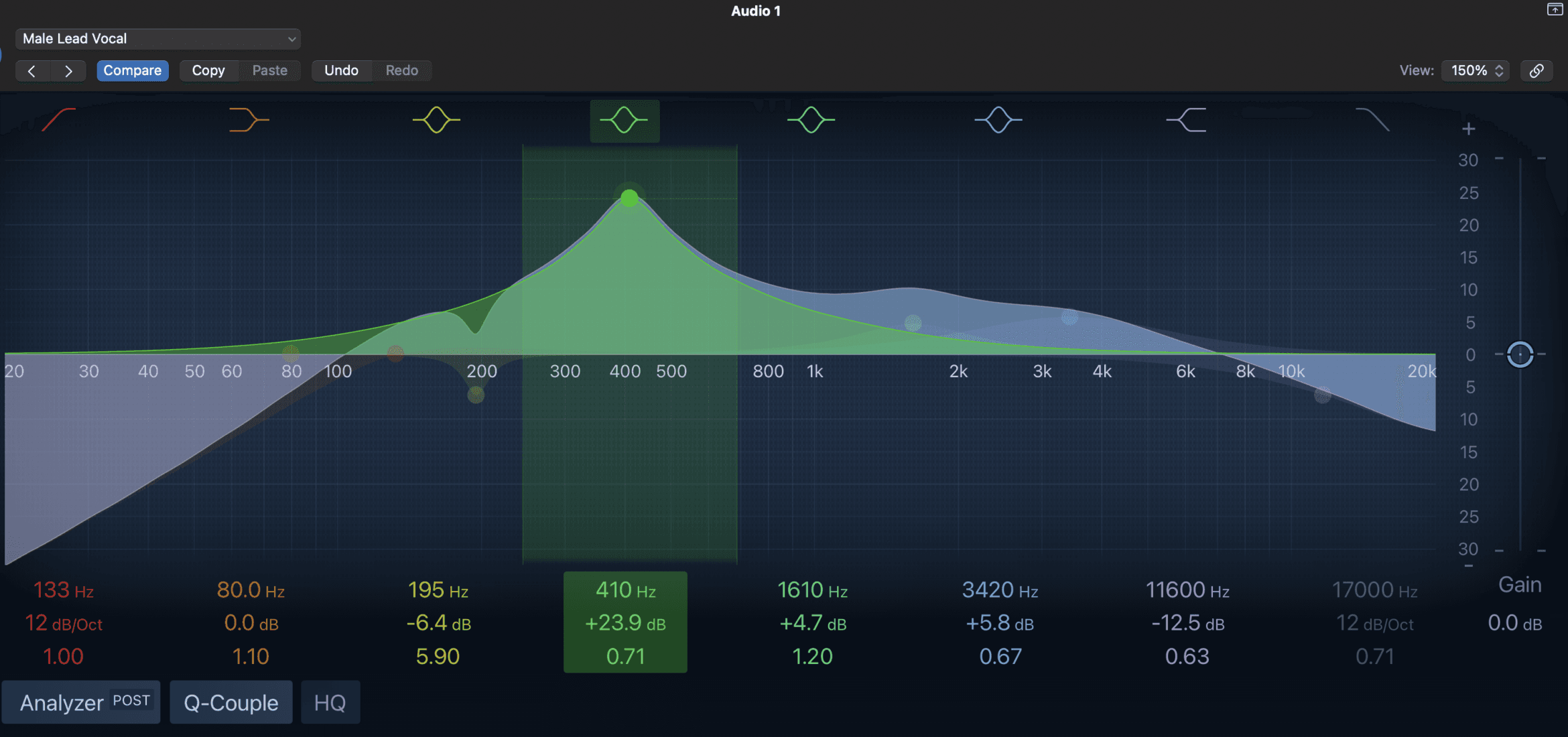Enable the low shelf band icon
The width and height of the screenshot is (1568, 737).
point(249,120)
